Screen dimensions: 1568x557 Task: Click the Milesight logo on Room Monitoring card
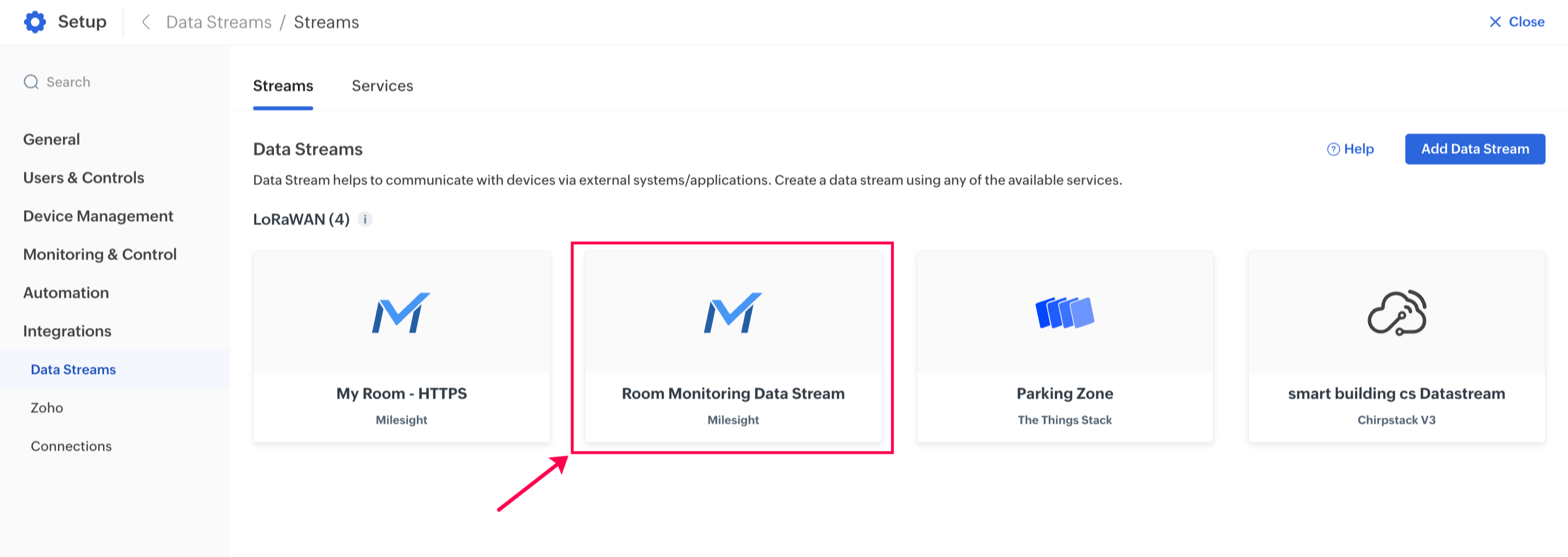[733, 313]
